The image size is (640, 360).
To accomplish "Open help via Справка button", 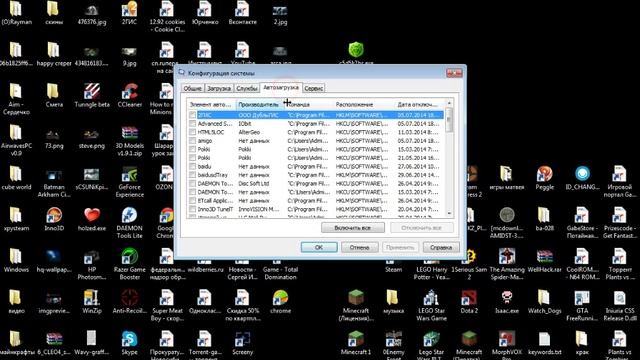I will click(441, 247).
